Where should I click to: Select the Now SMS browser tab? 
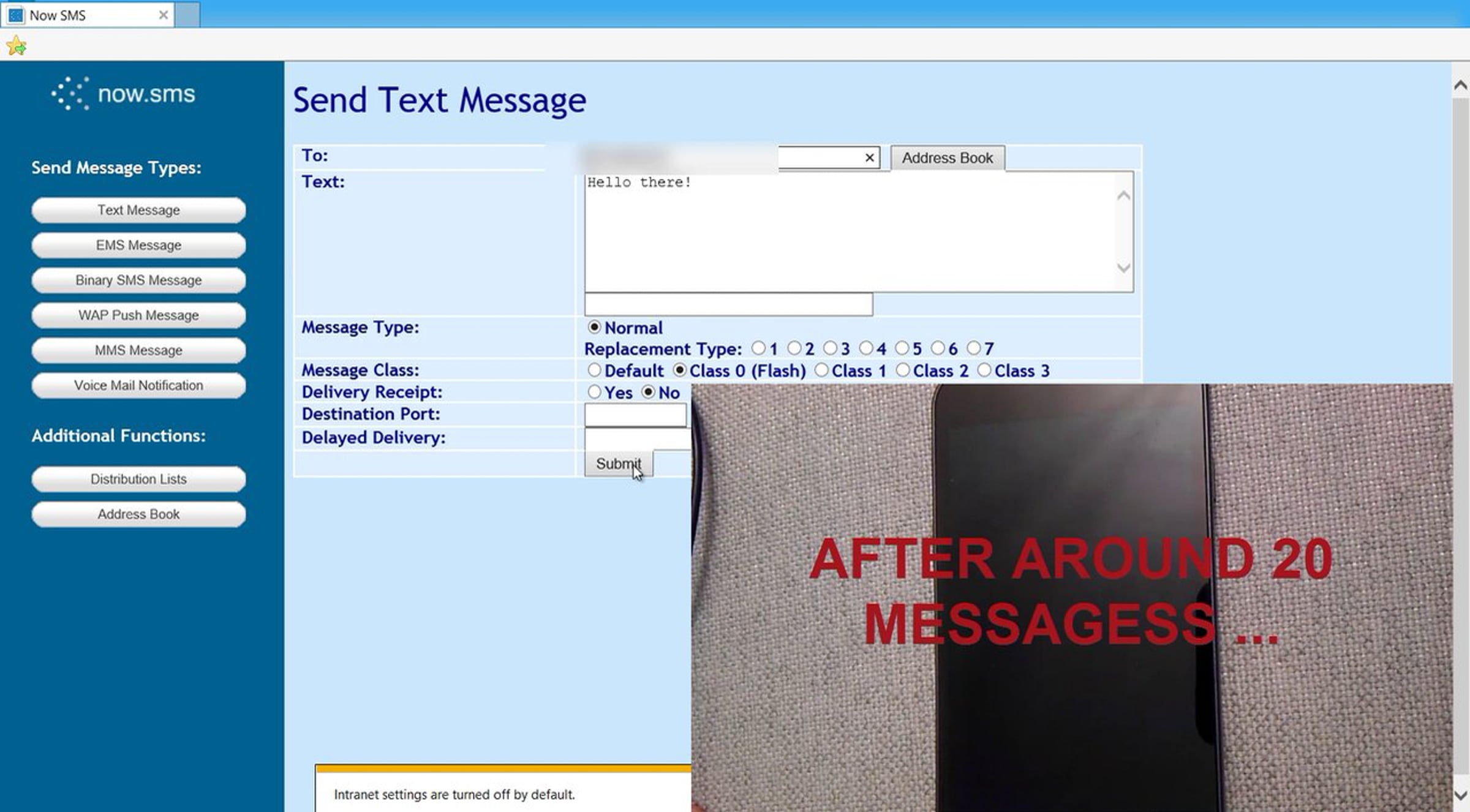coord(88,15)
